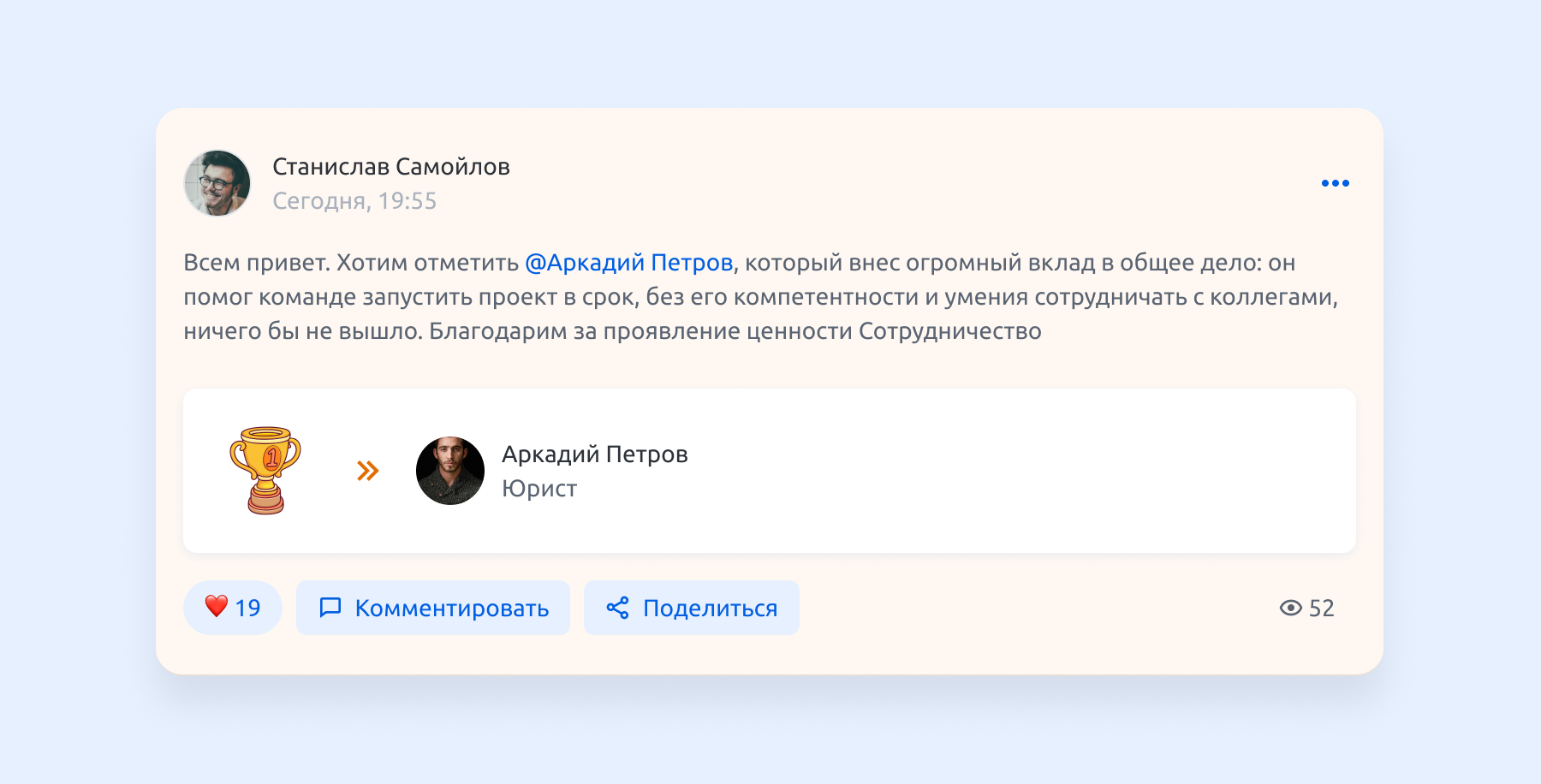Click Аркадий Петров name in award card
This screenshot has width=1541, height=784.
[595, 454]
